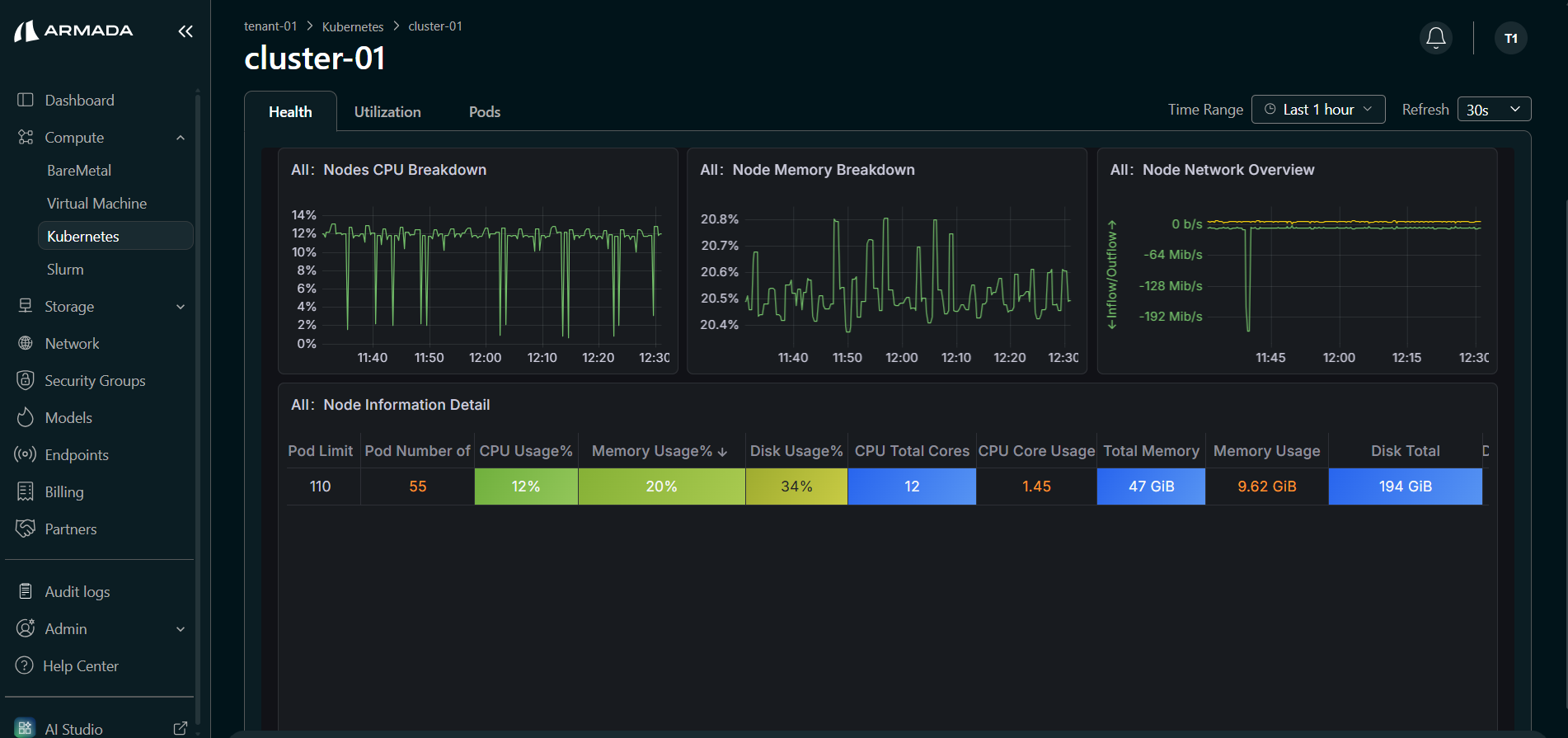Sort by Disk Usage% column header

coord(796,451)
